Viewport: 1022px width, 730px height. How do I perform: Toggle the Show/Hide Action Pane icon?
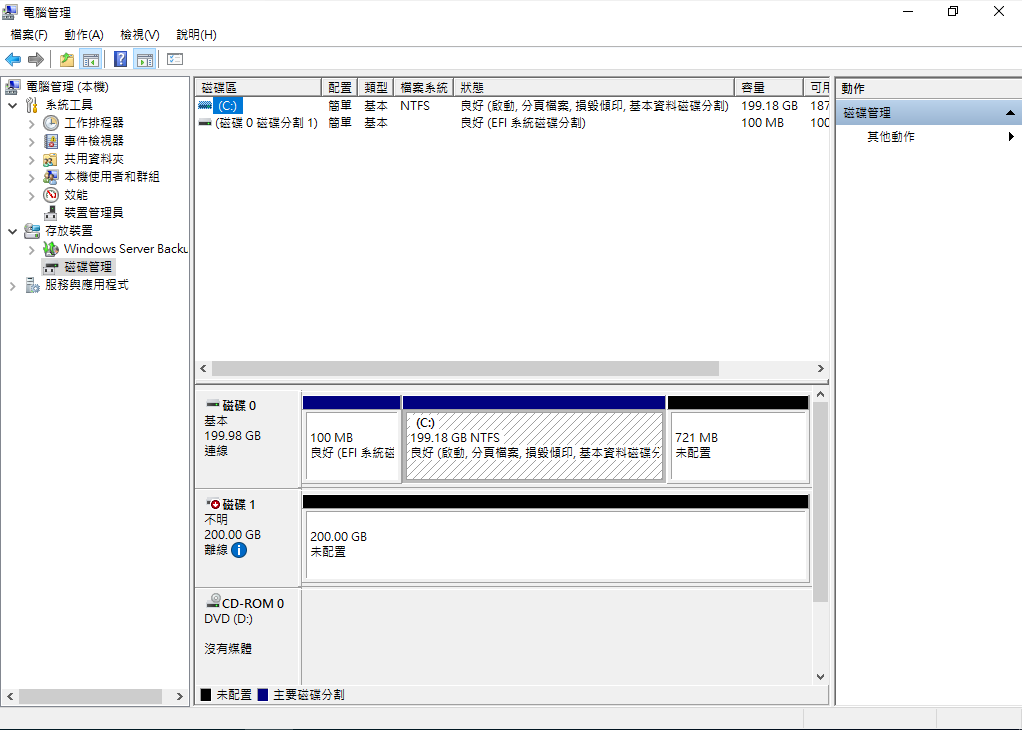tap(144, 59)
